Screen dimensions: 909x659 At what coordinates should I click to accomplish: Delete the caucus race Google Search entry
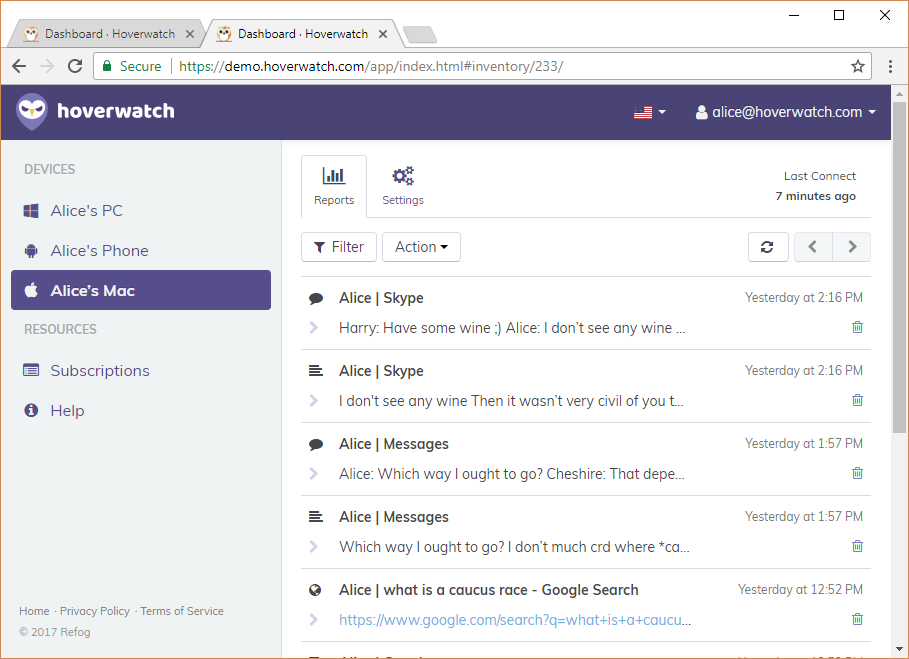[x=857, y=619]
